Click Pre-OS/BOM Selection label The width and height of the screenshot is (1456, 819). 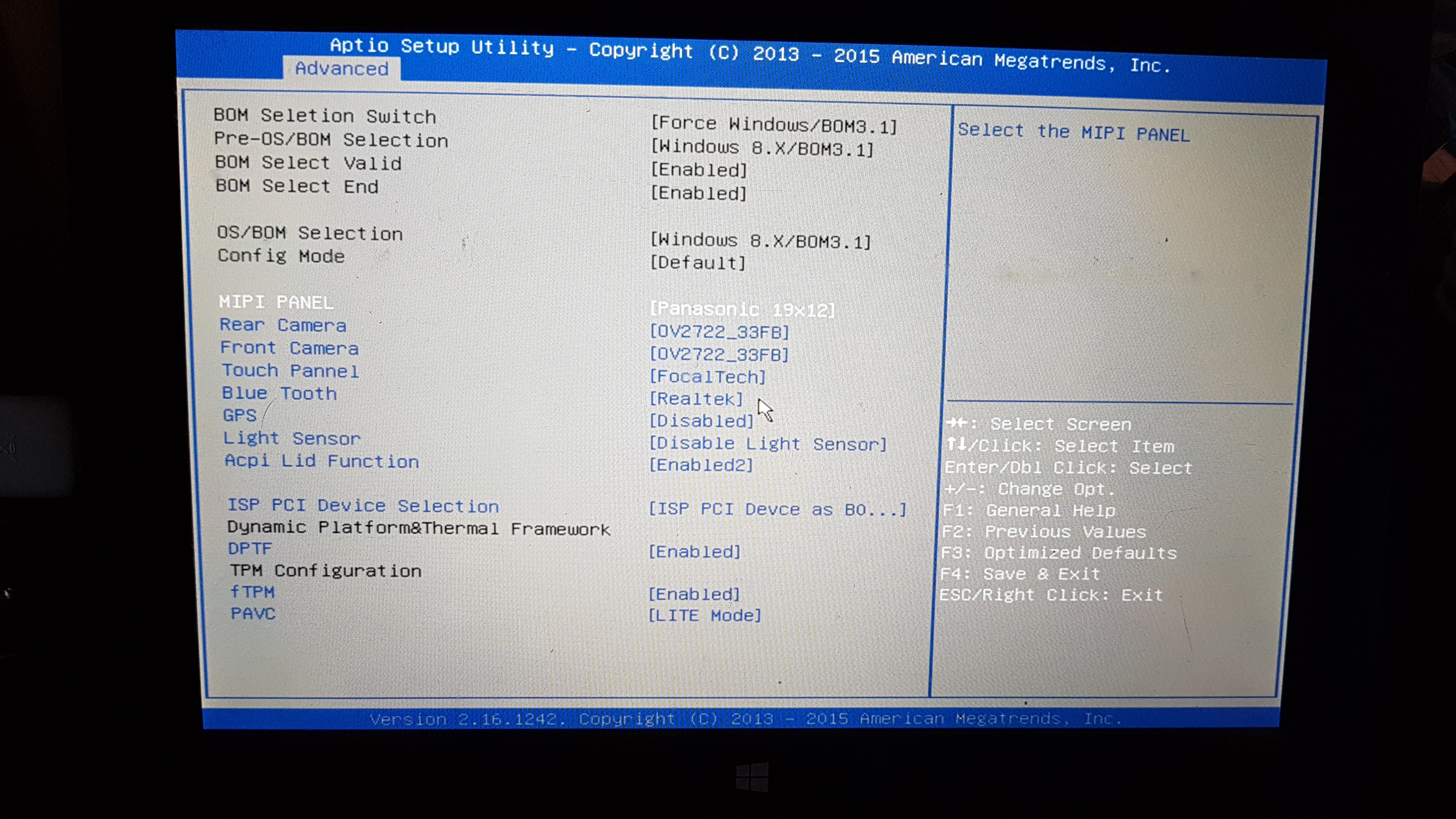click(x=331, y=140)
